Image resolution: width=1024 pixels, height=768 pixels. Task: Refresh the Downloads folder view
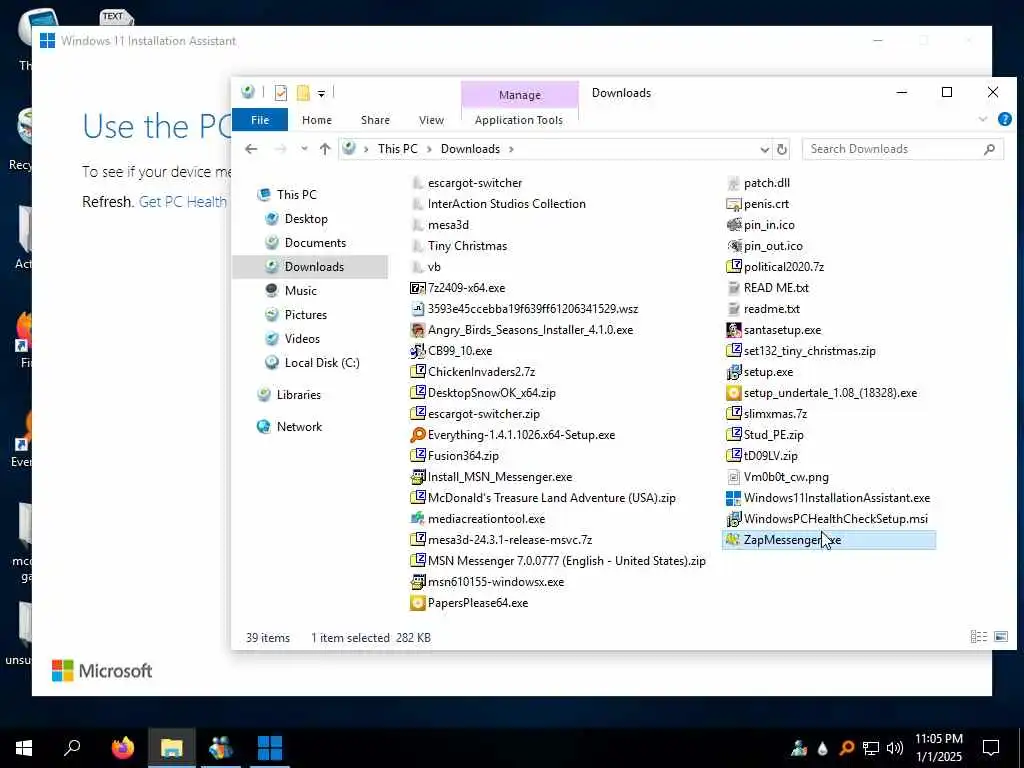tap(782, 150)
